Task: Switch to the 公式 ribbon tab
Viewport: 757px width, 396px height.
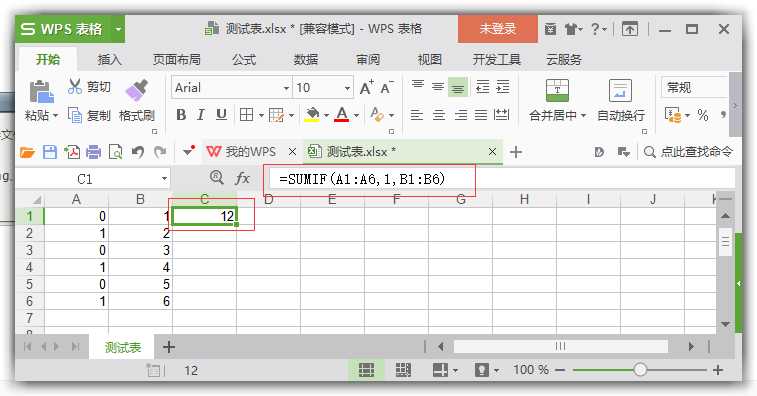Action: (x=244, y=59)
